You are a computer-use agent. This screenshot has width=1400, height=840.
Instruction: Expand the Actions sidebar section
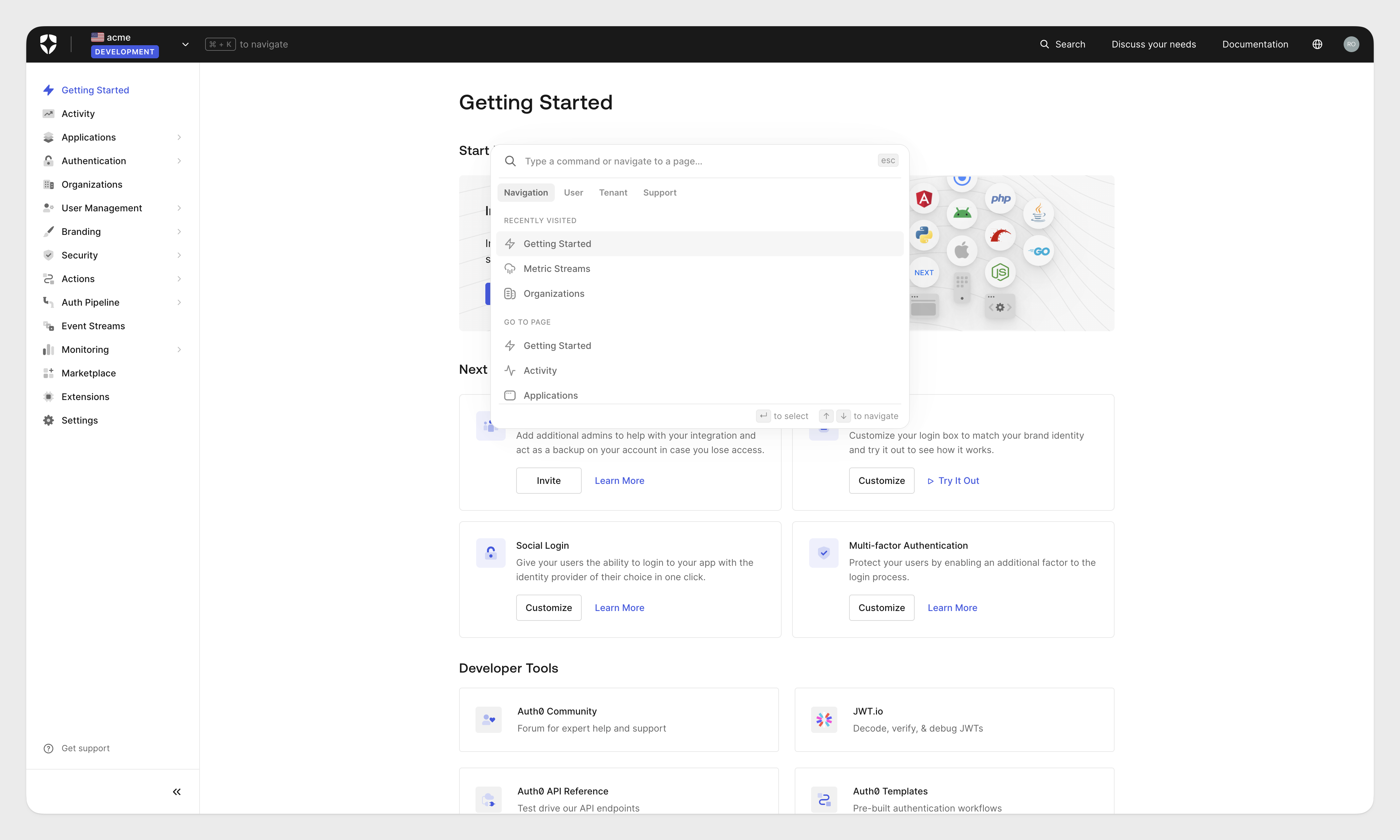(179, 279)
